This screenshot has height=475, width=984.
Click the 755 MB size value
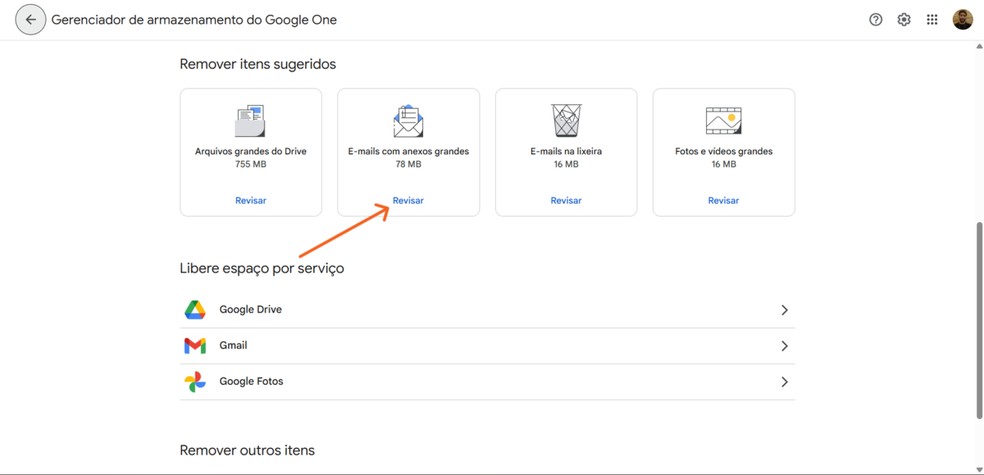point(250,164)
